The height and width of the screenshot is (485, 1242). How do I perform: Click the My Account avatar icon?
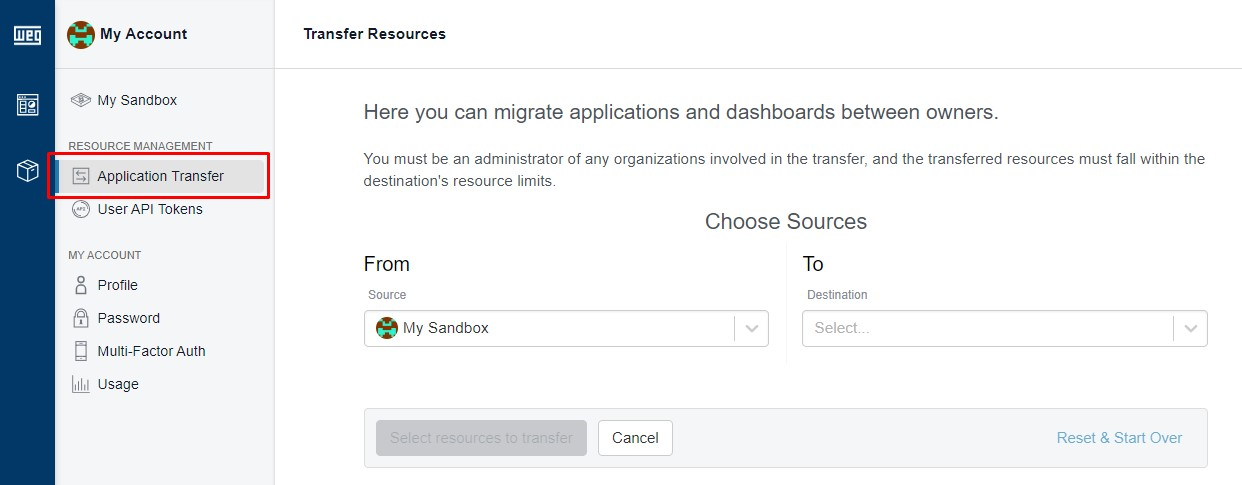80,34
